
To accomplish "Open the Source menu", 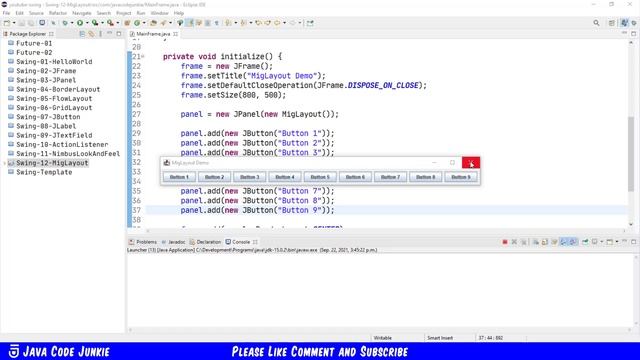I will pyautogui.click(x=36, y=13).
